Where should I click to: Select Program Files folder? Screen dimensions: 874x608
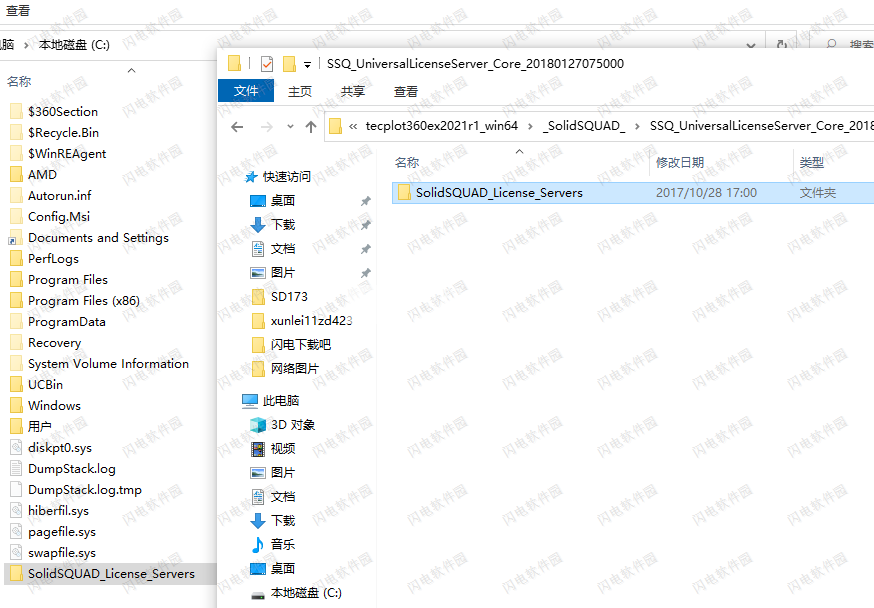pyautogui.click(x=59, y=280)
